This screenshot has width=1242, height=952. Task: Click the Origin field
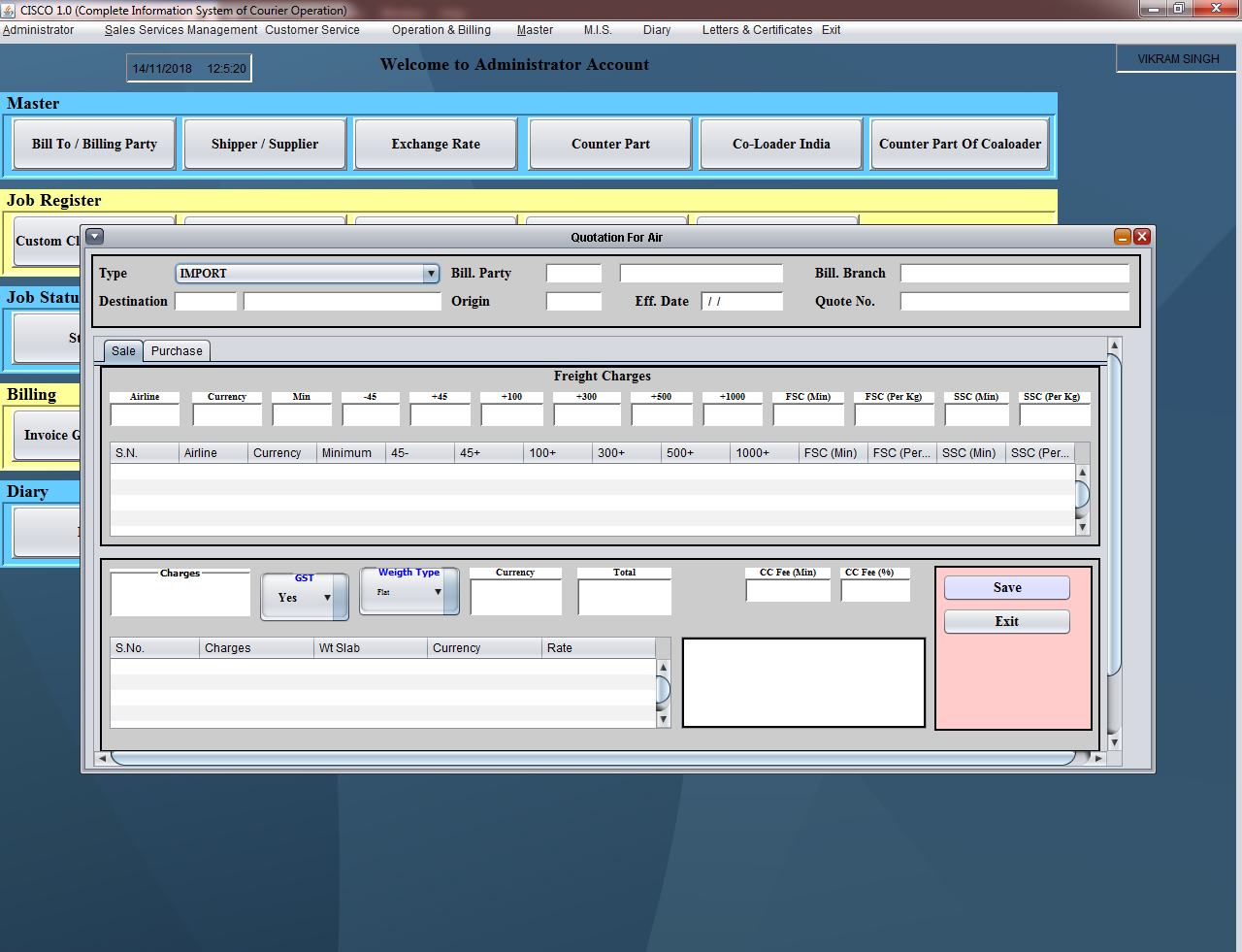coord(573,301)
